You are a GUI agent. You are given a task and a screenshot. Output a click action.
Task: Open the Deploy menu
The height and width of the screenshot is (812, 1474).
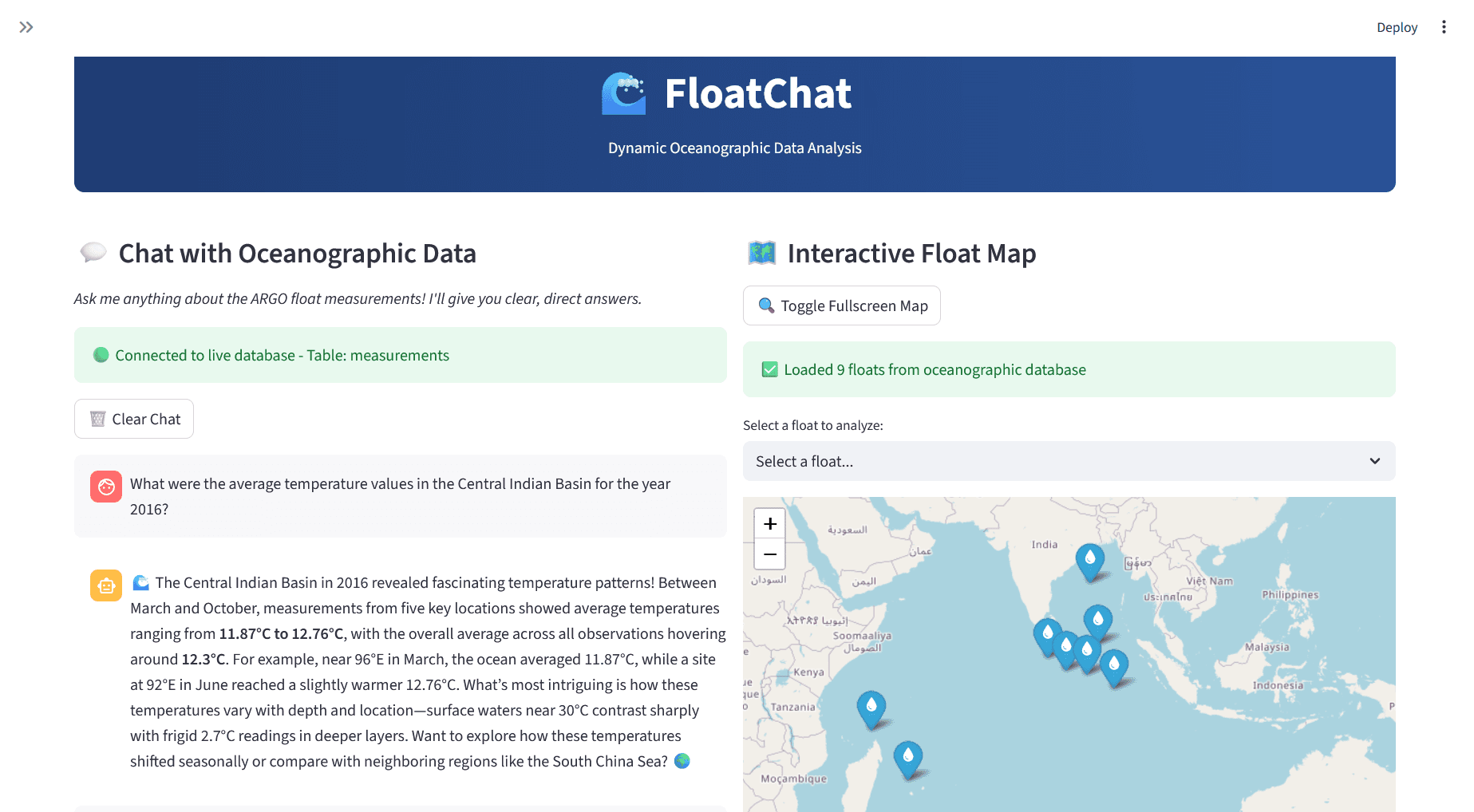1397,26
